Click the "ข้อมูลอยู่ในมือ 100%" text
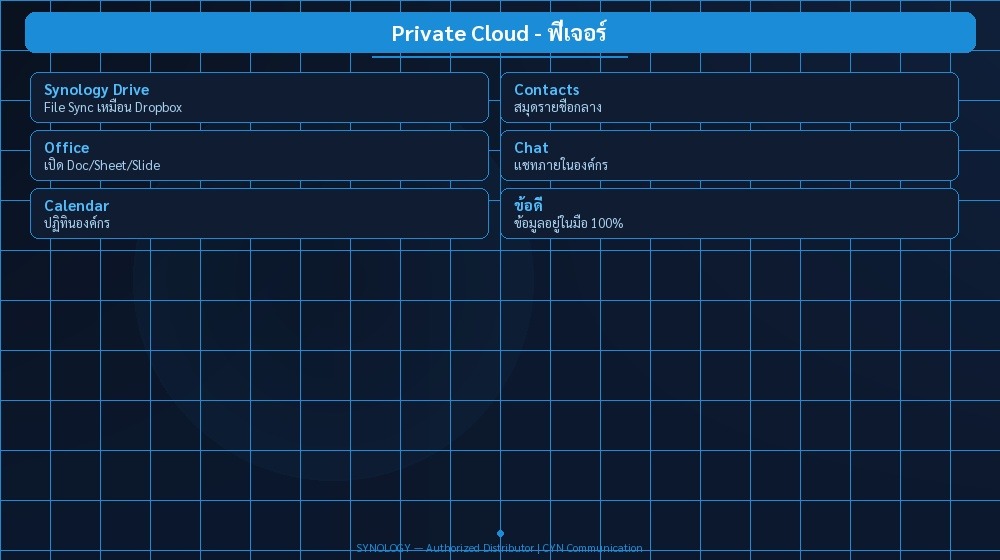 tap(568, 223)
